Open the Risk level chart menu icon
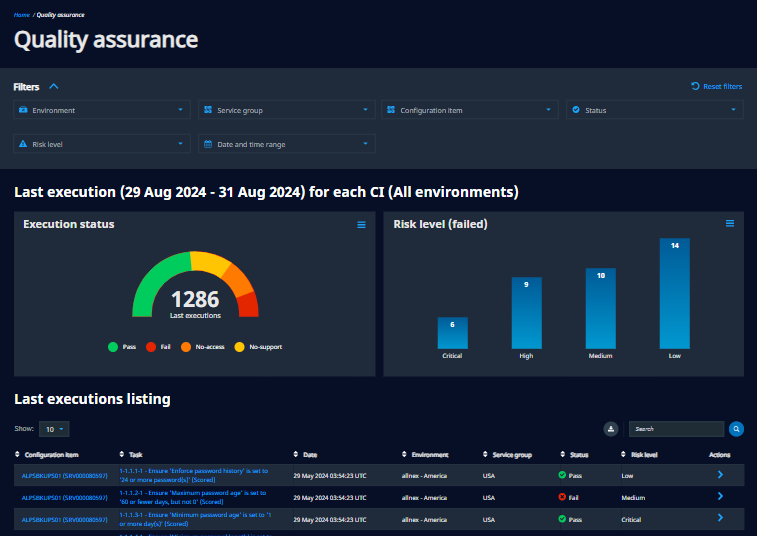757x536 pixels. tap(730, 223)
